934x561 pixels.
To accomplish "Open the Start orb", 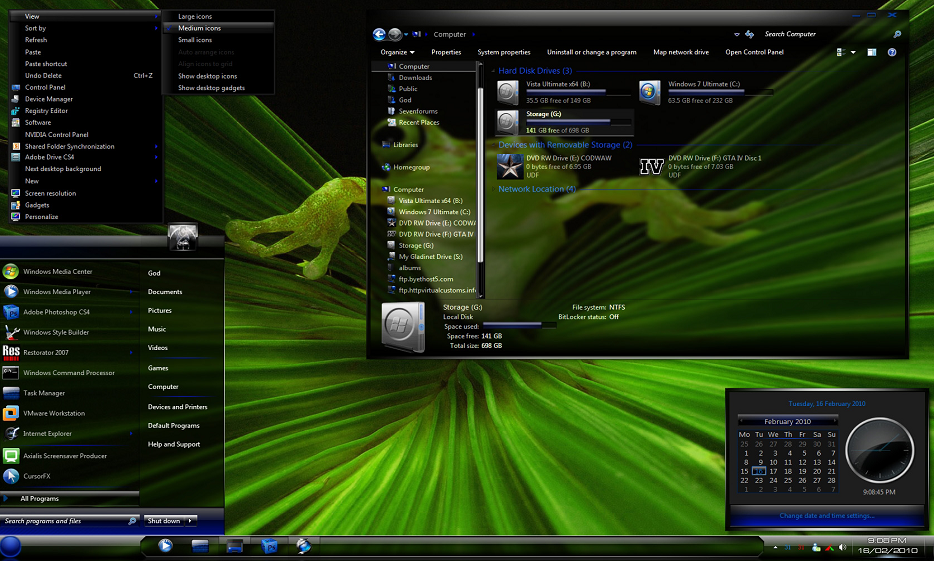I will point(11,546).
